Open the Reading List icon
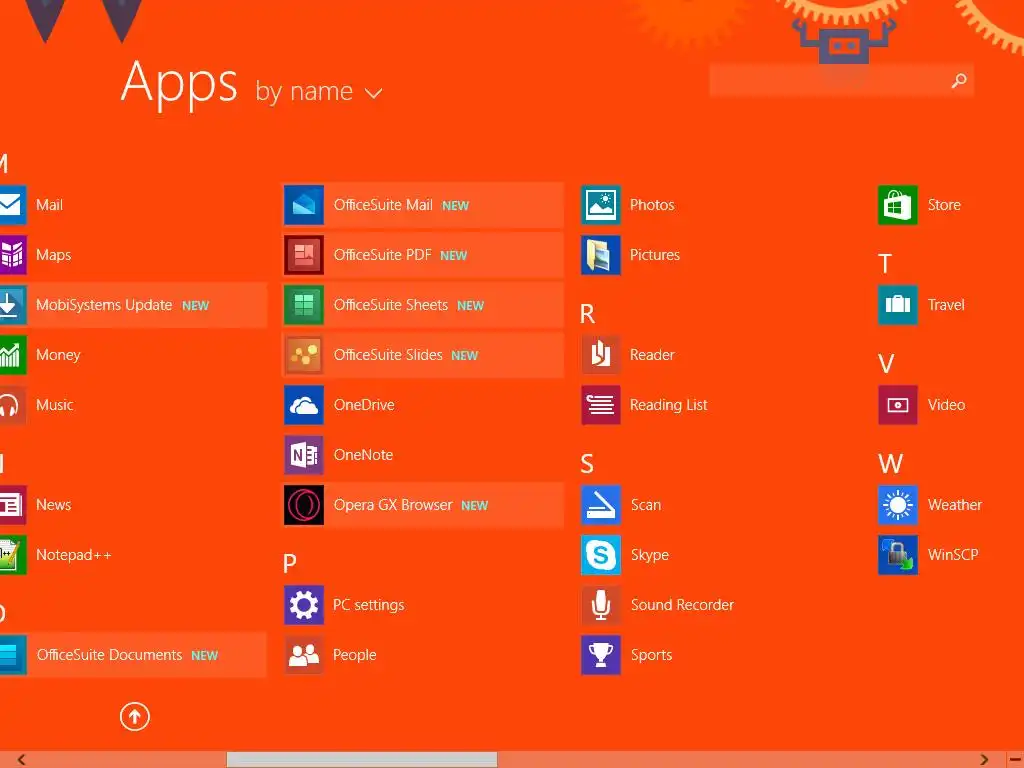Image resolution: width=1024 pixels, height=768 pixels. tap(601, 405)
